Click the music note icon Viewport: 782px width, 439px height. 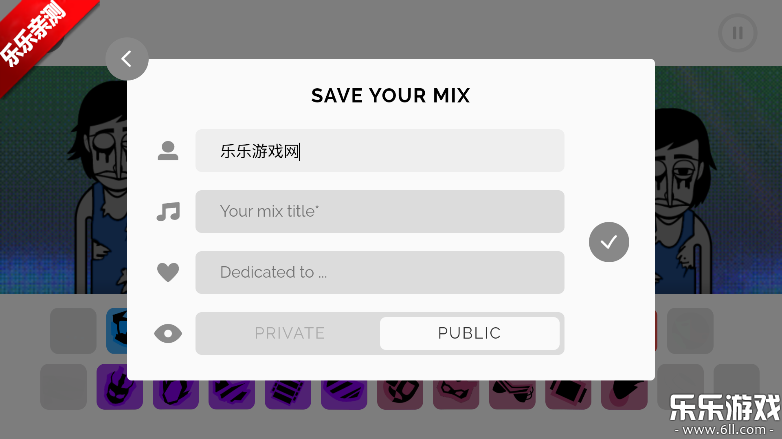pyautogui.click(x=168, y=211)
